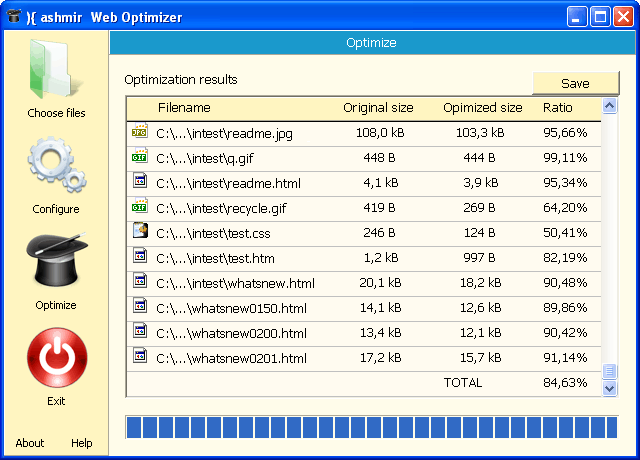Image resolution: width=640 pixels, height=460 pixels.
Task: Select row C:\...\whatsnew0150.html
Action: 364,308
